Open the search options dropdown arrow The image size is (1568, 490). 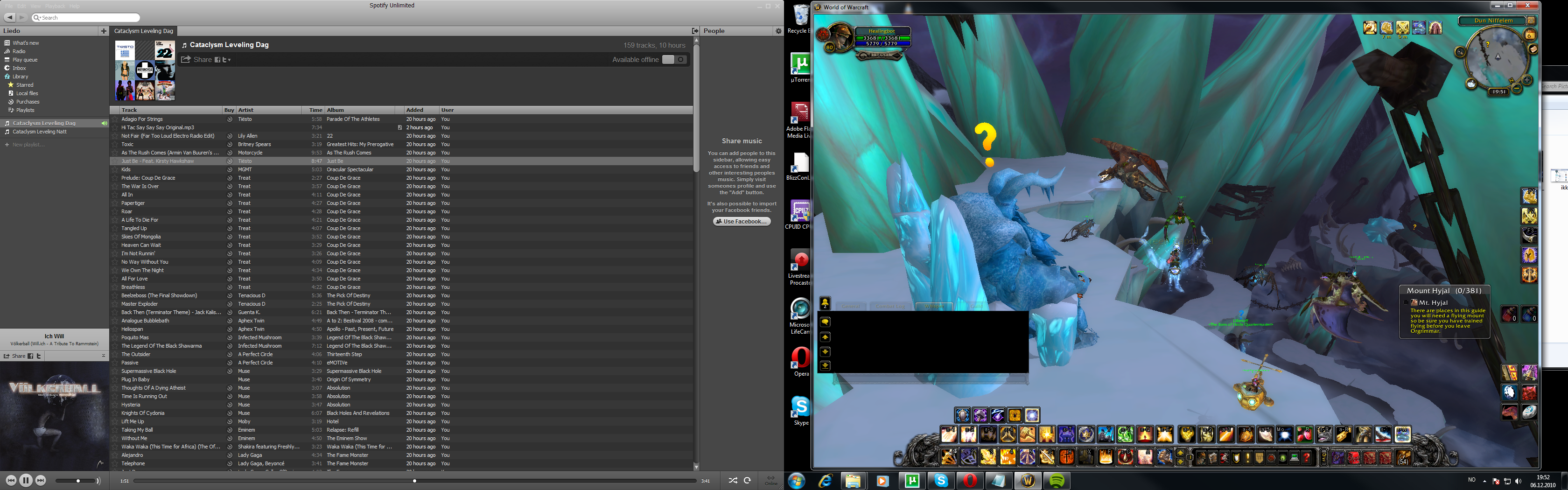(38, 18)
